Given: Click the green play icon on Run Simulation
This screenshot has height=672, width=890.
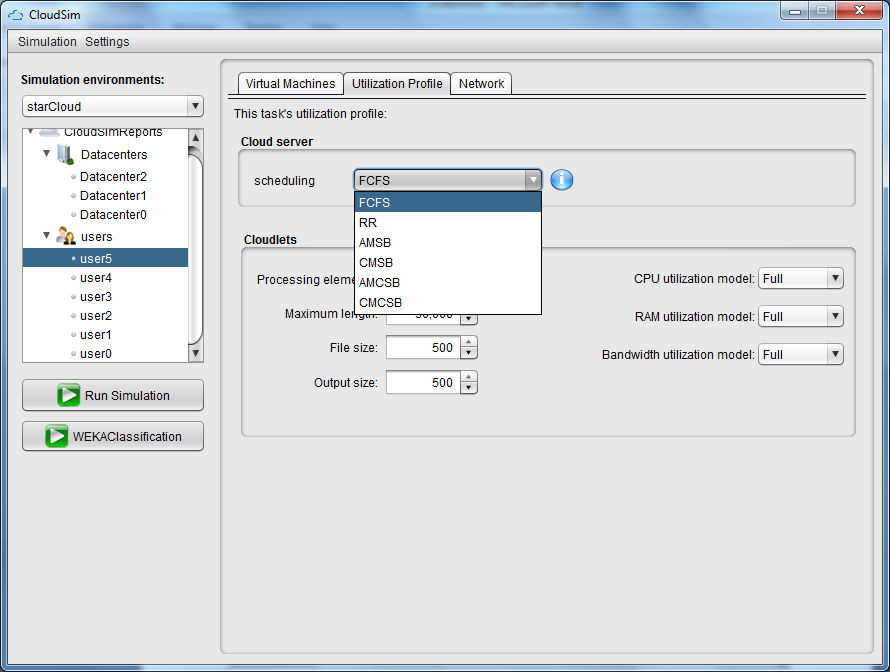Looking at the screenshot, I should pyautogui.click(x=68, y=395).
